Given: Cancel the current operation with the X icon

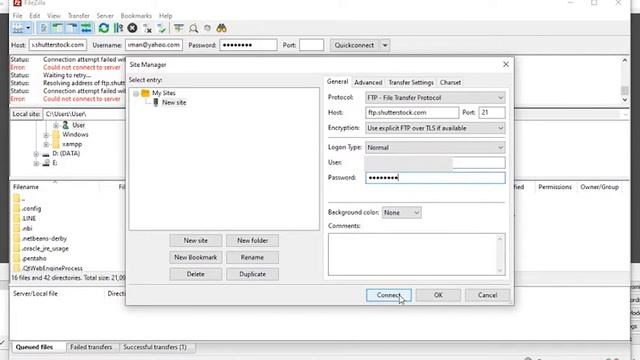Looking at the screenshot, I should click(x=132, y=28).
